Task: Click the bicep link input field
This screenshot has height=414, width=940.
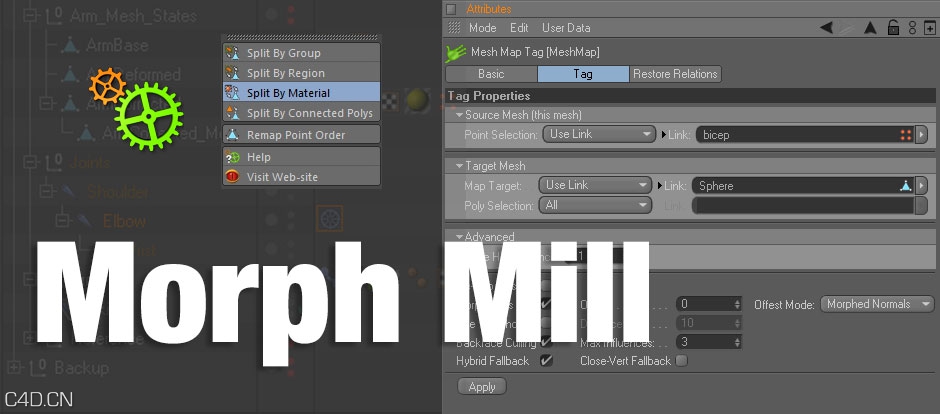Action: 805,135
